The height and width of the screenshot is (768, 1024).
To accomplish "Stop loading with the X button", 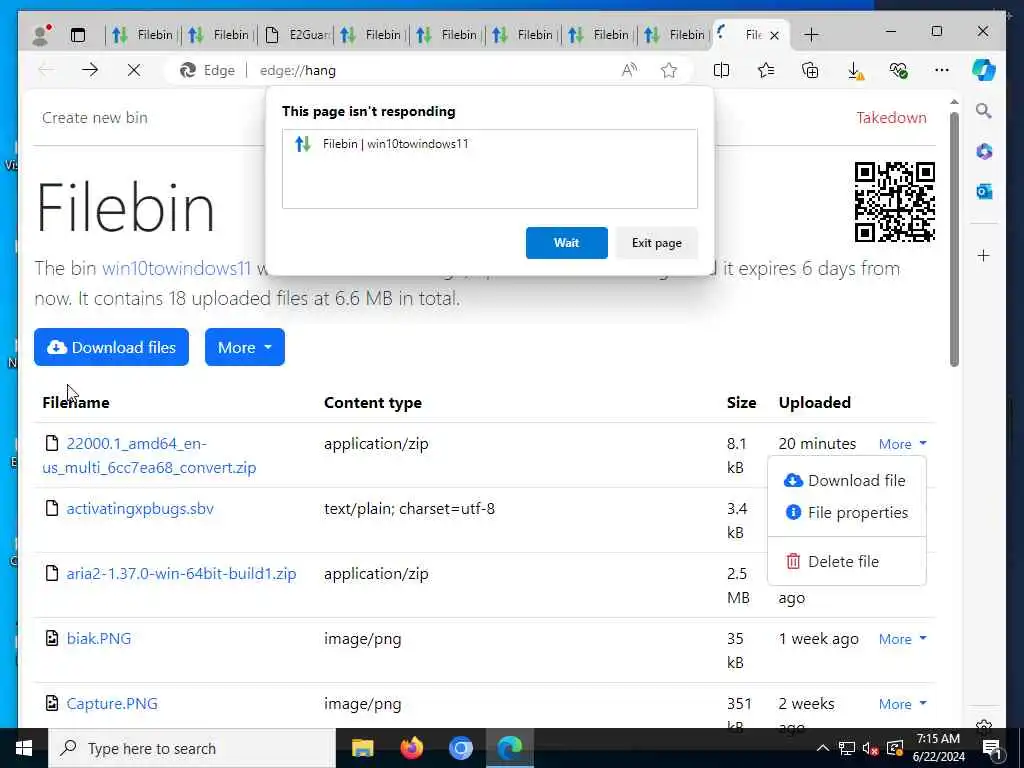I will [134, 70].
